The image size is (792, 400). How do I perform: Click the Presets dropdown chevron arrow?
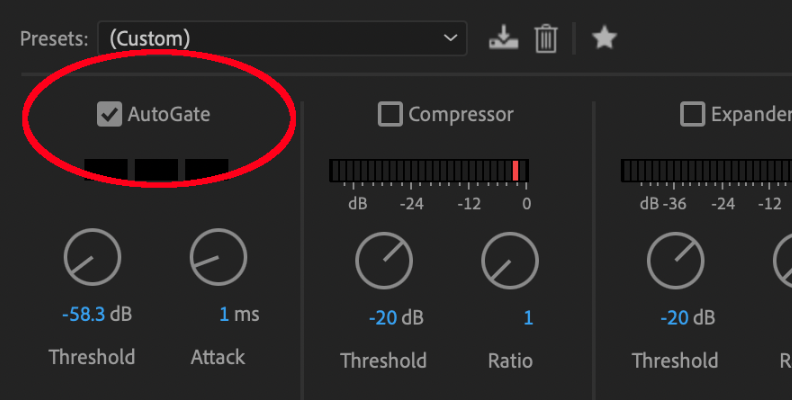click(450, 38)
